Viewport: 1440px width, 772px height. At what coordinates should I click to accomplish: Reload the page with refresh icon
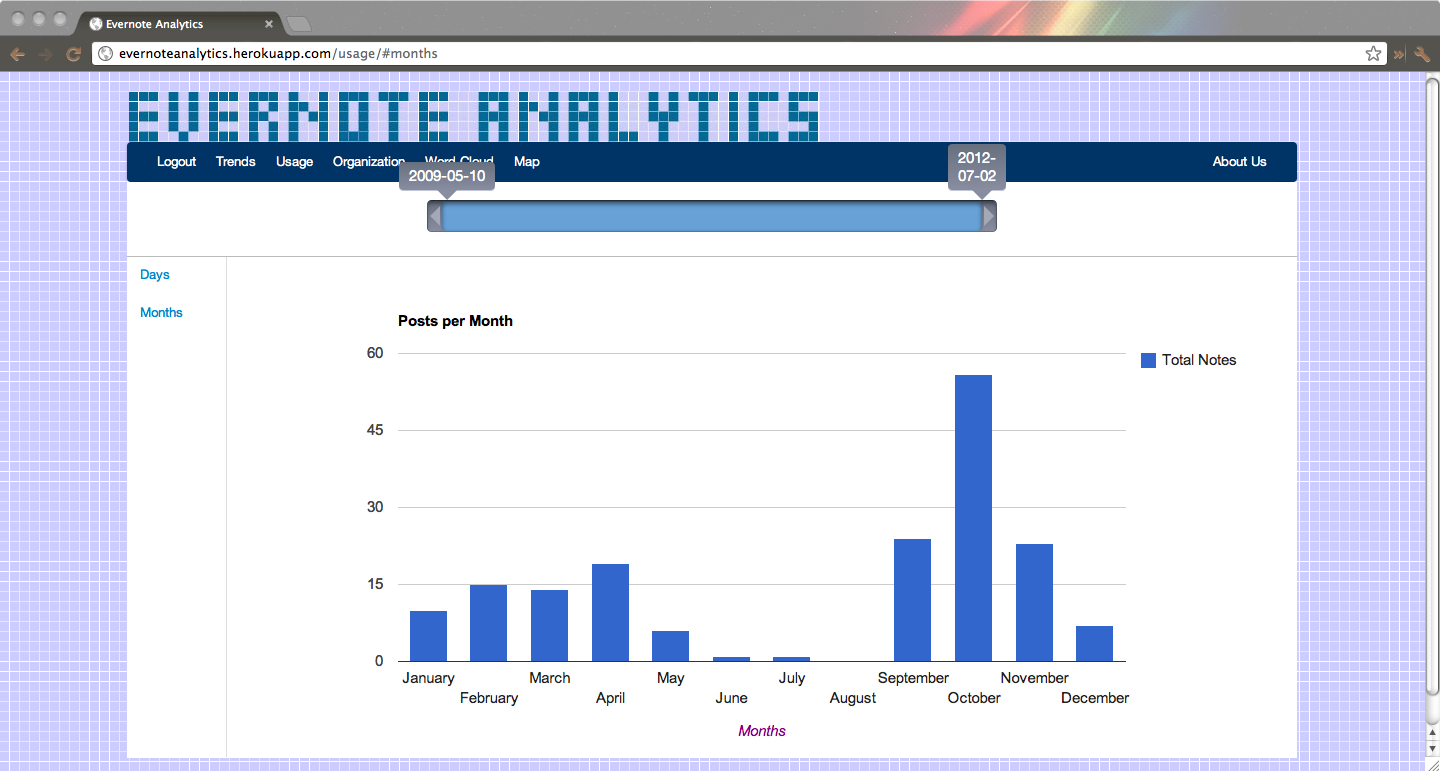point(73,54)
